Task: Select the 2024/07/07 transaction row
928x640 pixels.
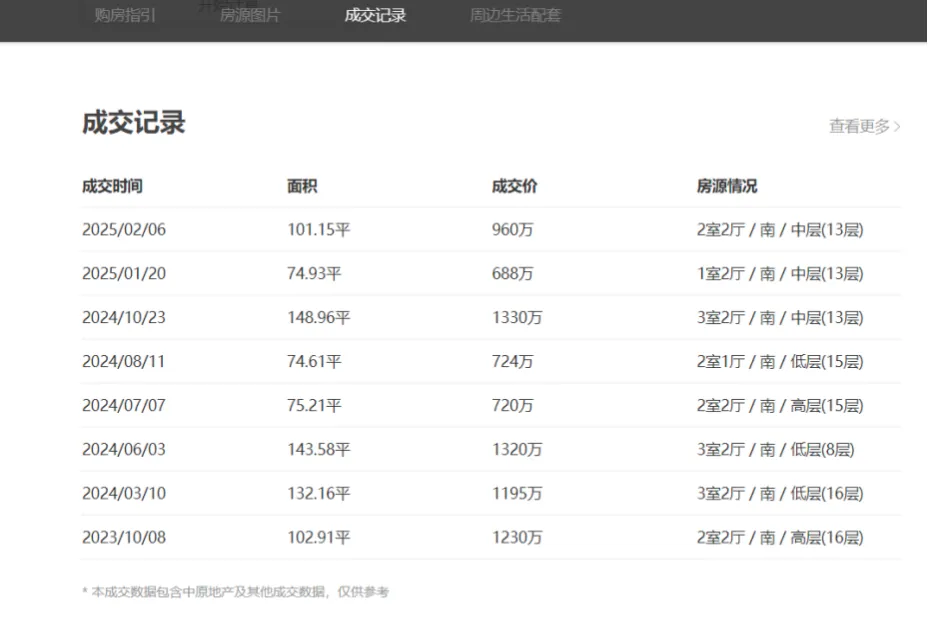Action: (491, 406)
